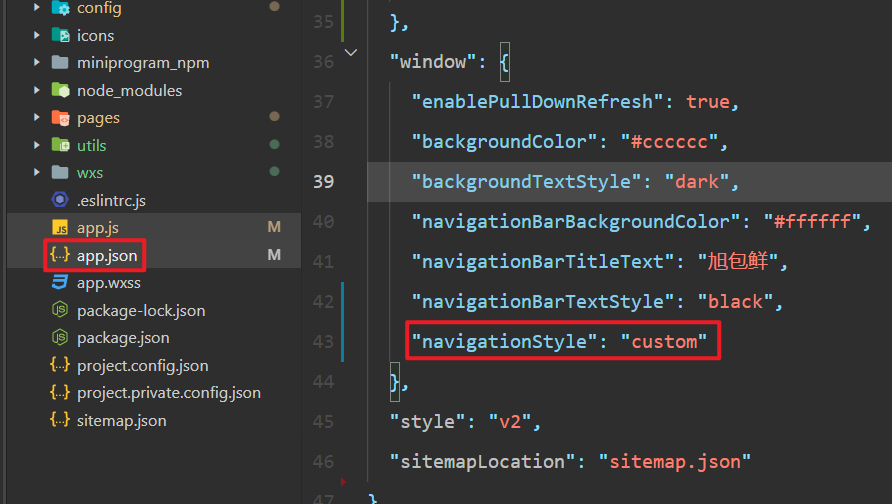Screen dimensions: 892x504
Task: Open the app.js file
Action: click(x=98, y=228)
